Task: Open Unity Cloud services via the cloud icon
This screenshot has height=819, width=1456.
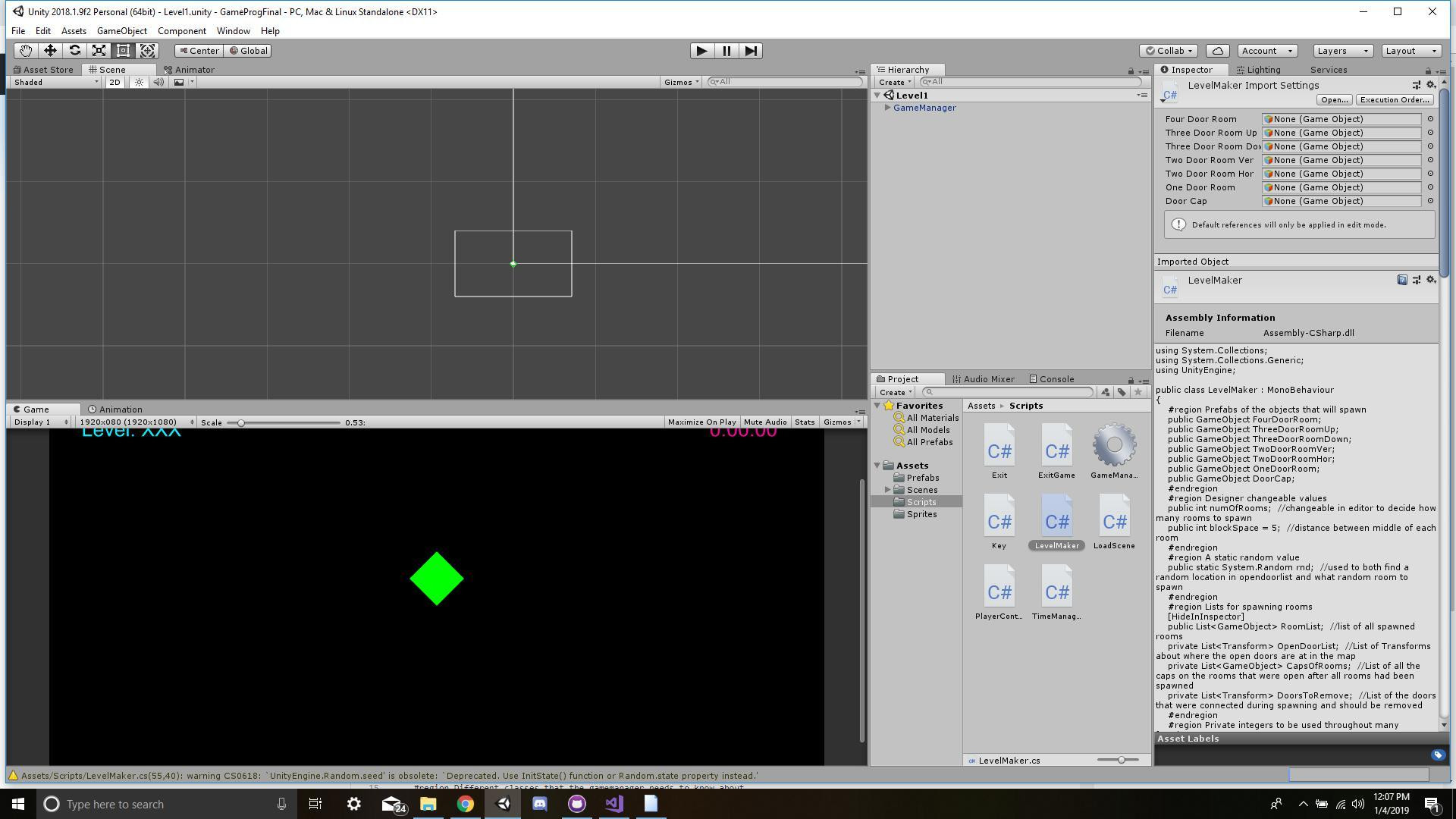Action: 1217,50
